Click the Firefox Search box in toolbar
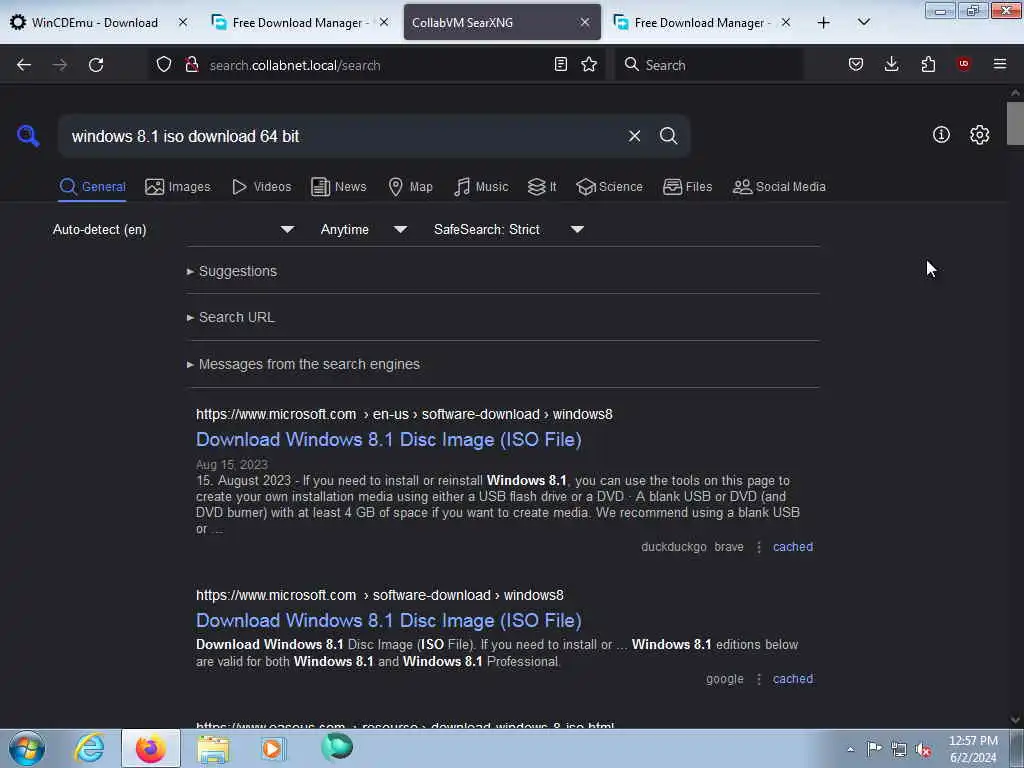 tap(709, 65)
